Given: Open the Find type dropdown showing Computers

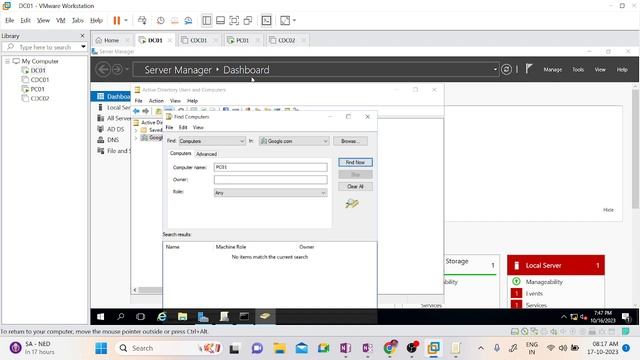Looking at the screenshot, I should (212, 141).
